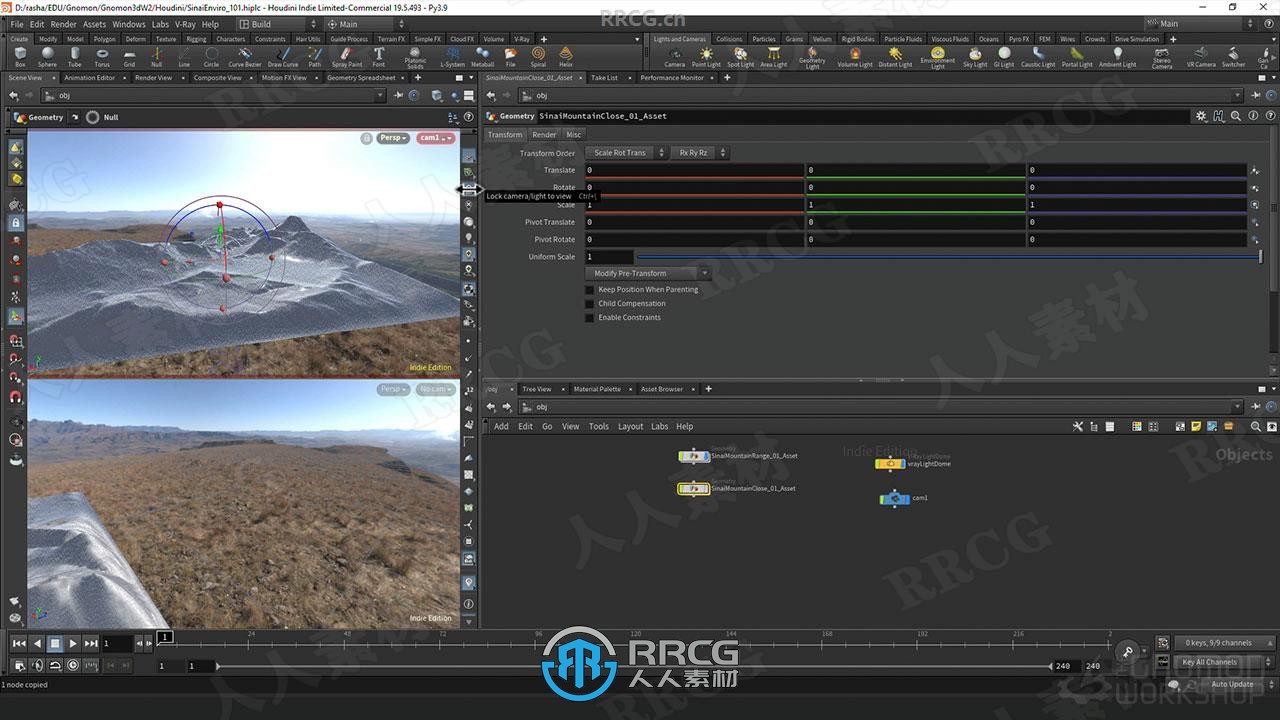Toggle audio on the playbar

point(37,665)
